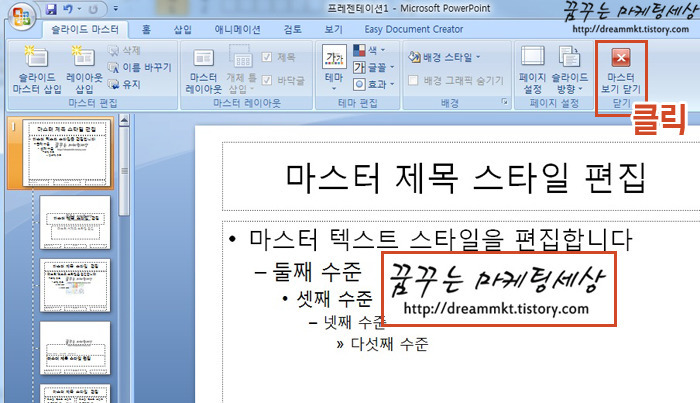The height and width of the screenshot is (403, 700).
Task: Select the second layout thumbnail in the pane
Action: [75, 222]
